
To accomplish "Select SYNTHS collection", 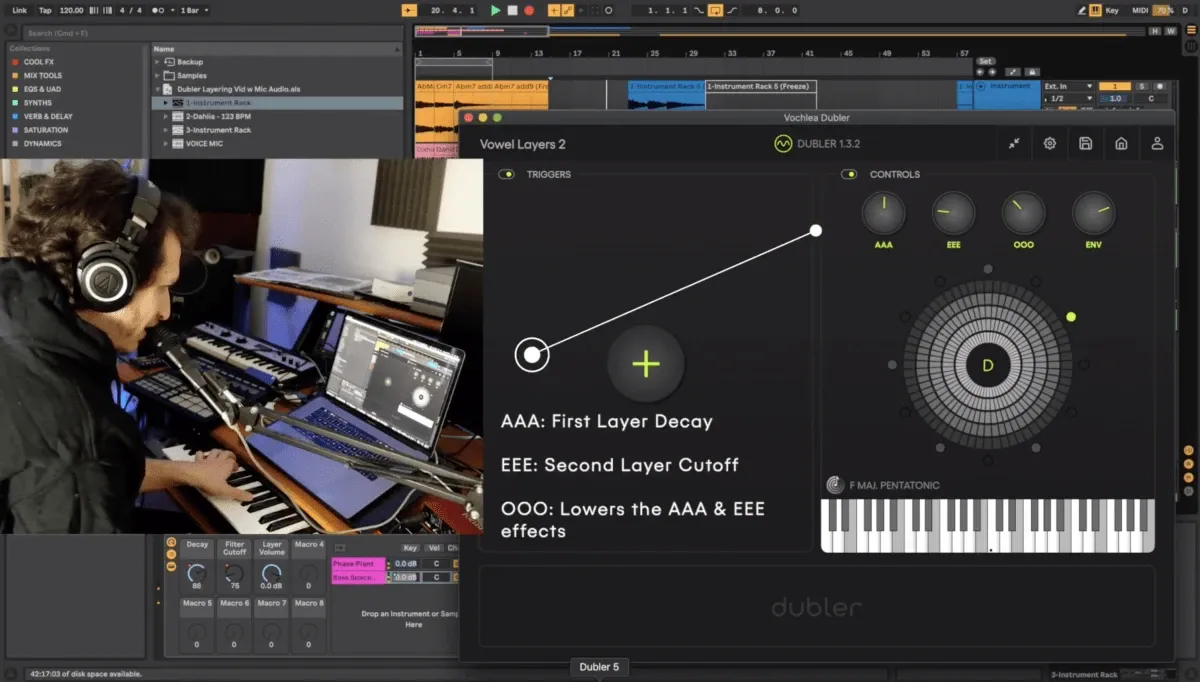I will (x=38, y=103).
